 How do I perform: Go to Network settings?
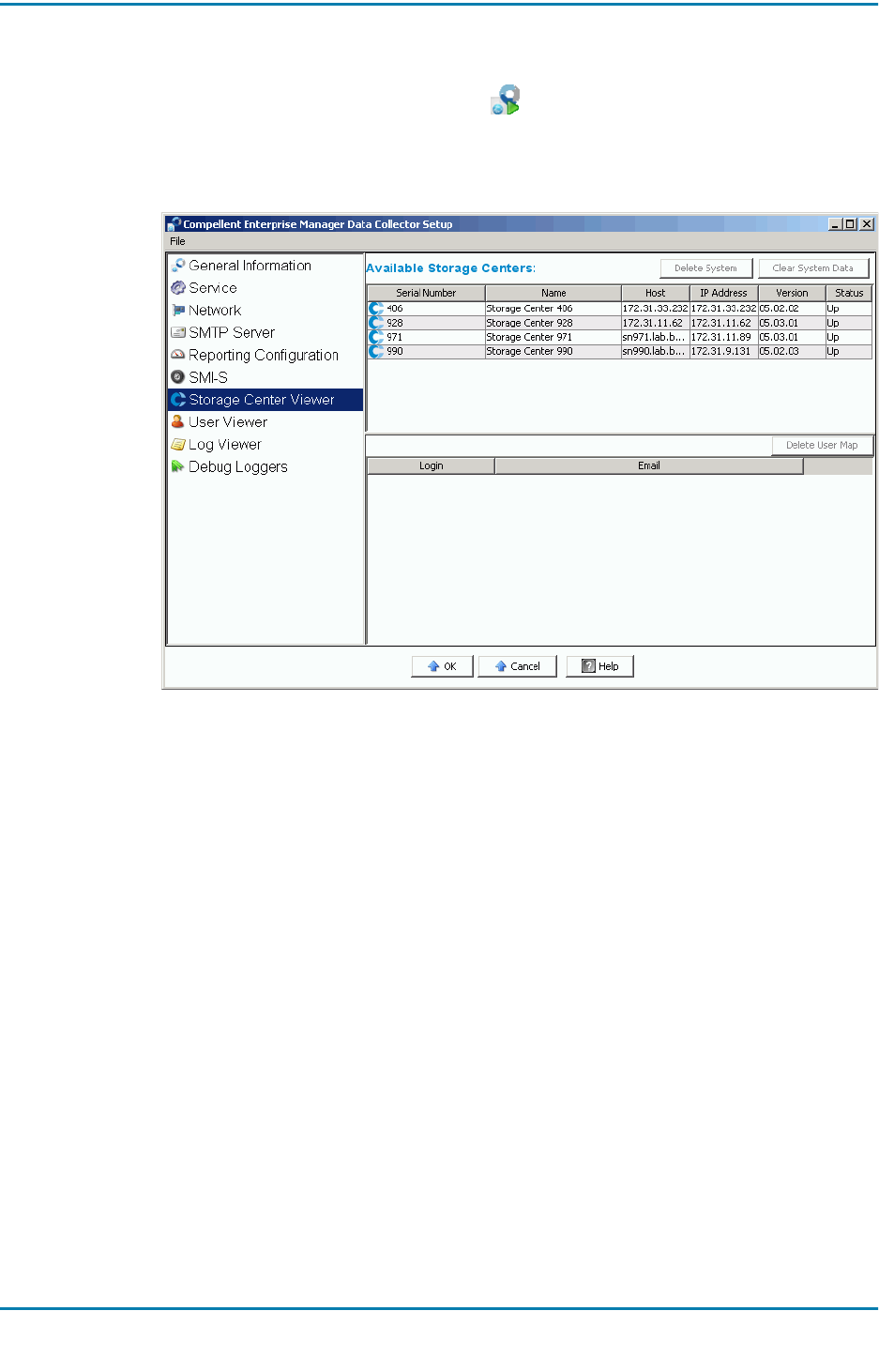[215, 311]
